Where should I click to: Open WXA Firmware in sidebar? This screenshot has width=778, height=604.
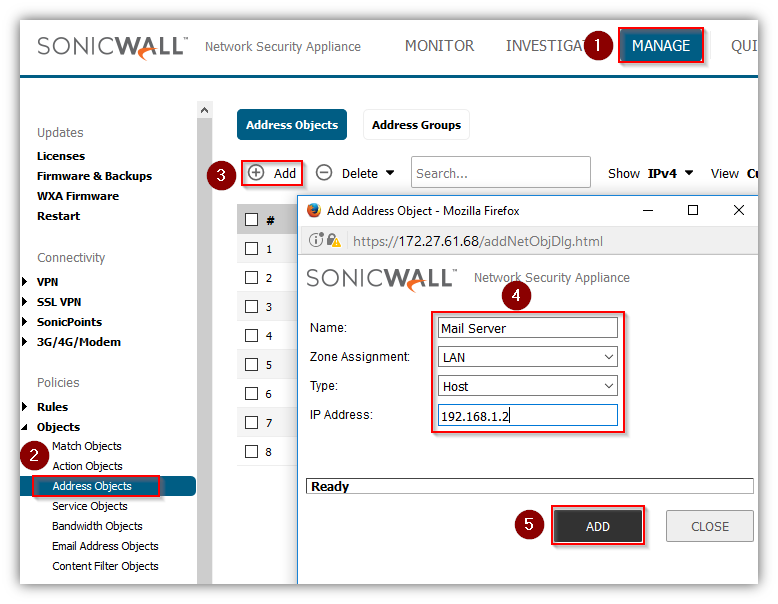[78, 196]
